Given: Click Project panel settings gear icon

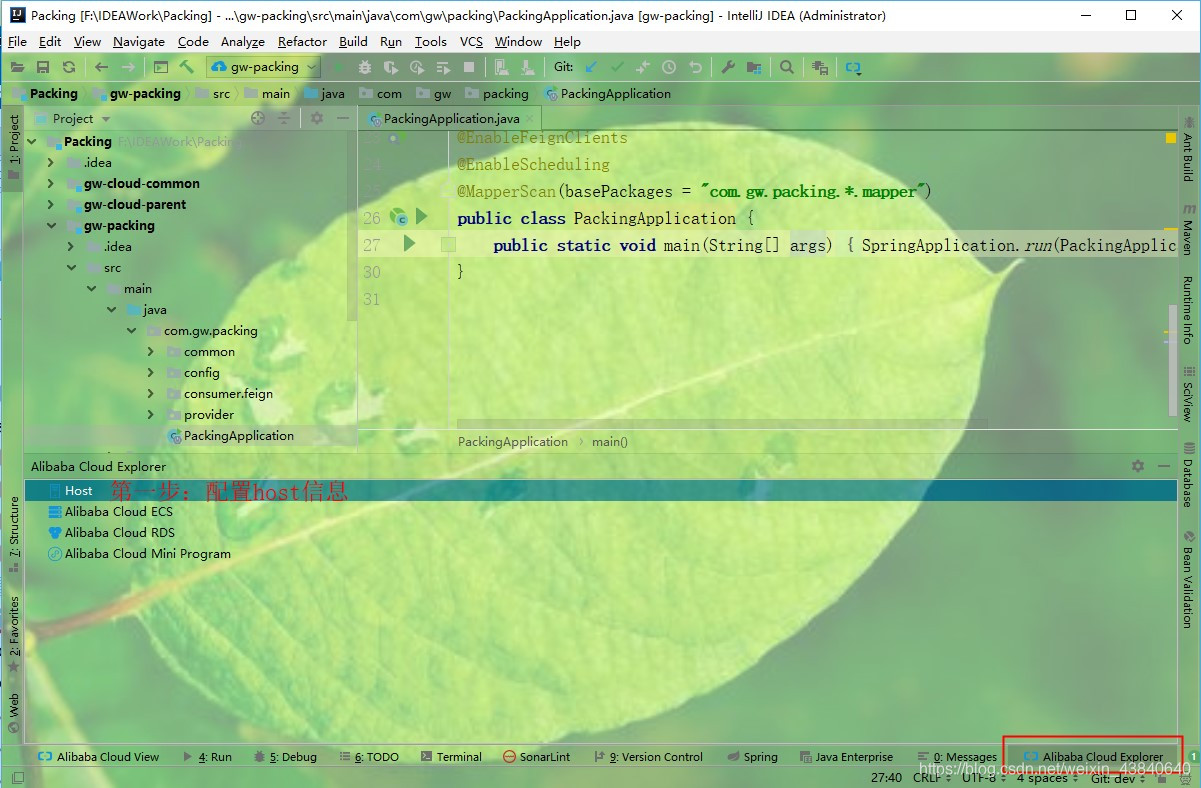Looking at the screenshot, I should [x=317, y=118].
